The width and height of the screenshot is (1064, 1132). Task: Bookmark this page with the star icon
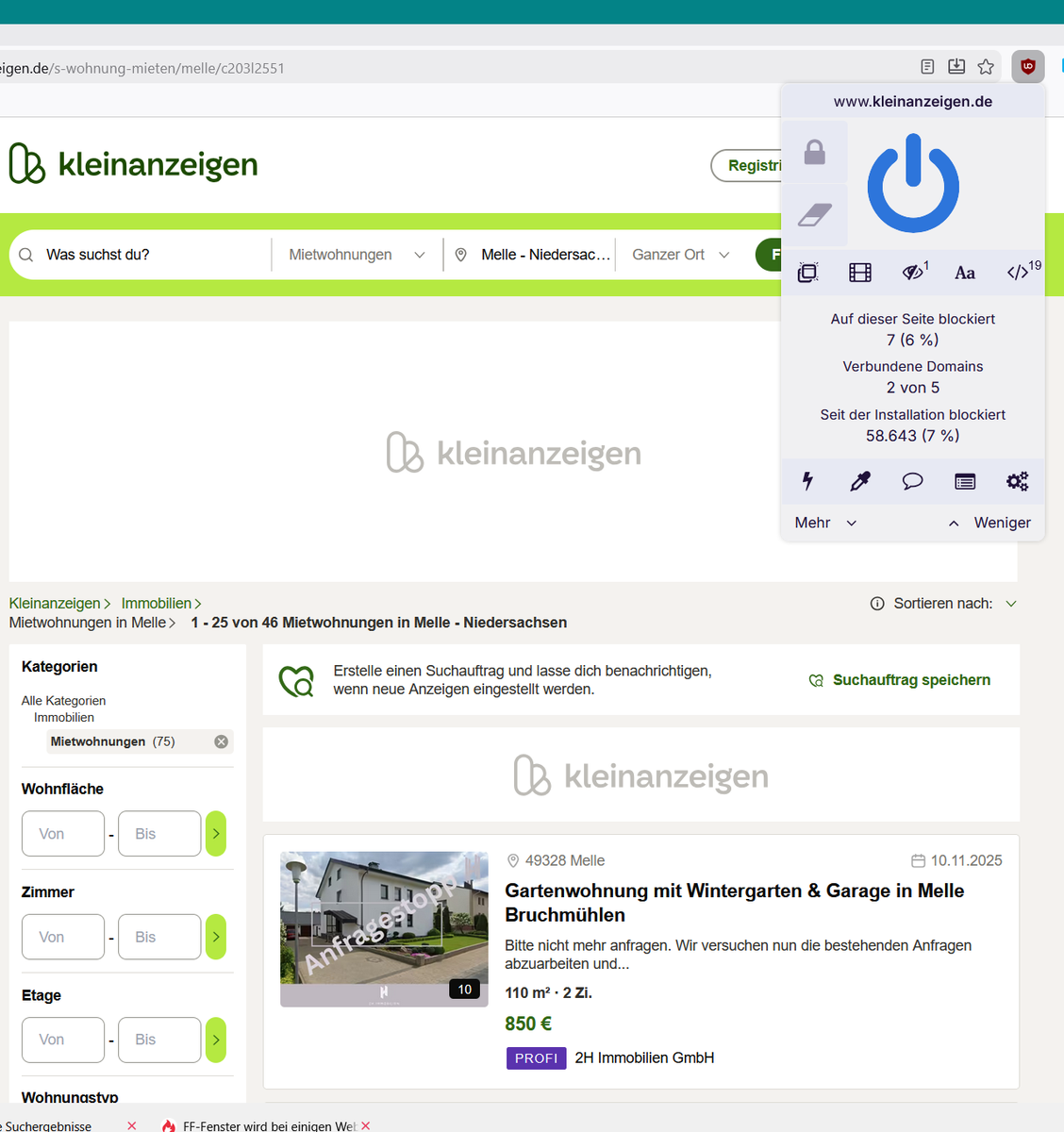(986, 66)
